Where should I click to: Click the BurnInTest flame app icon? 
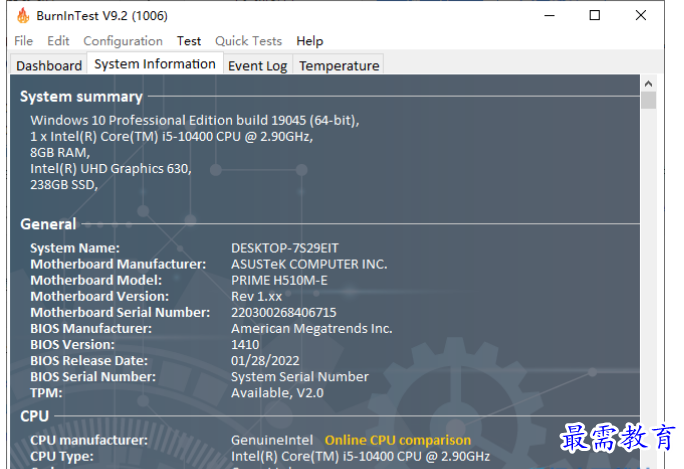coord(23,16)
